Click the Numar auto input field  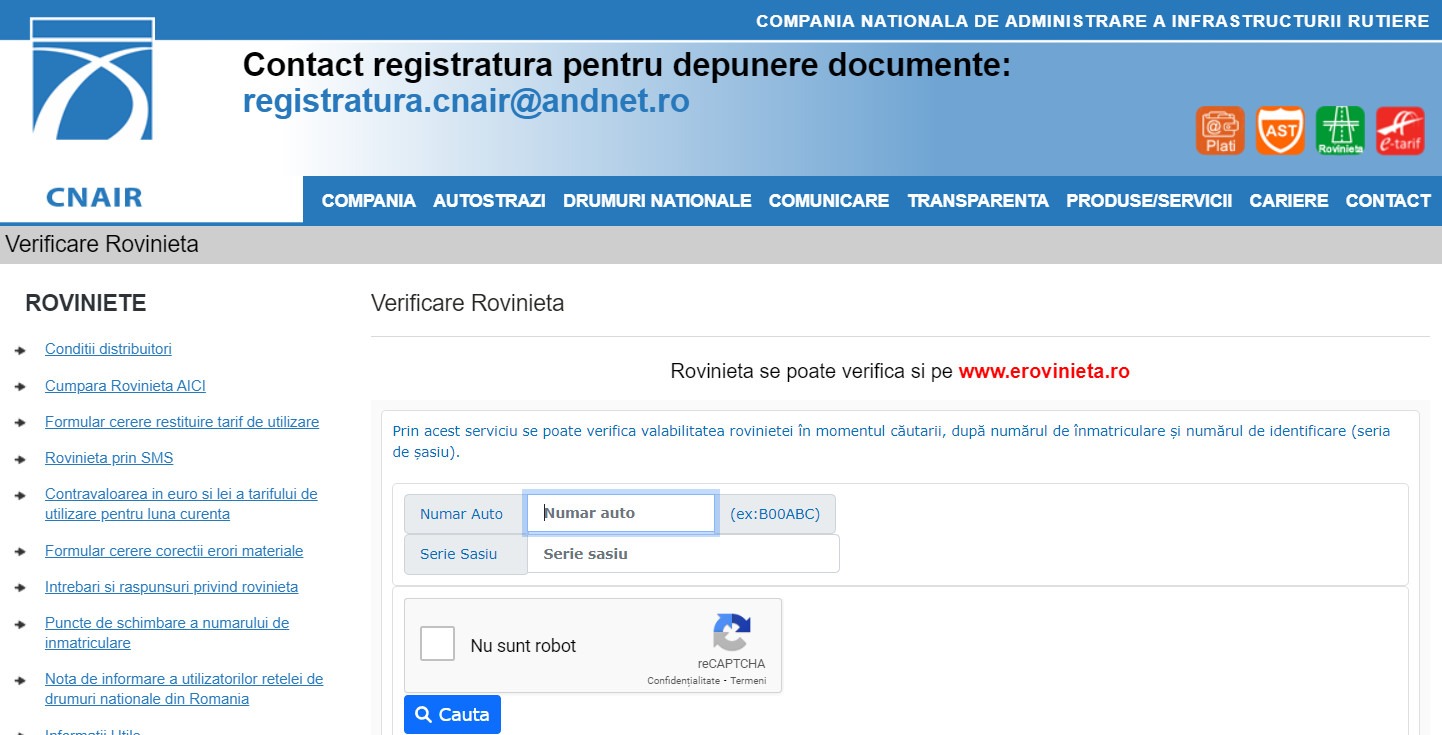tap(621, 513)
